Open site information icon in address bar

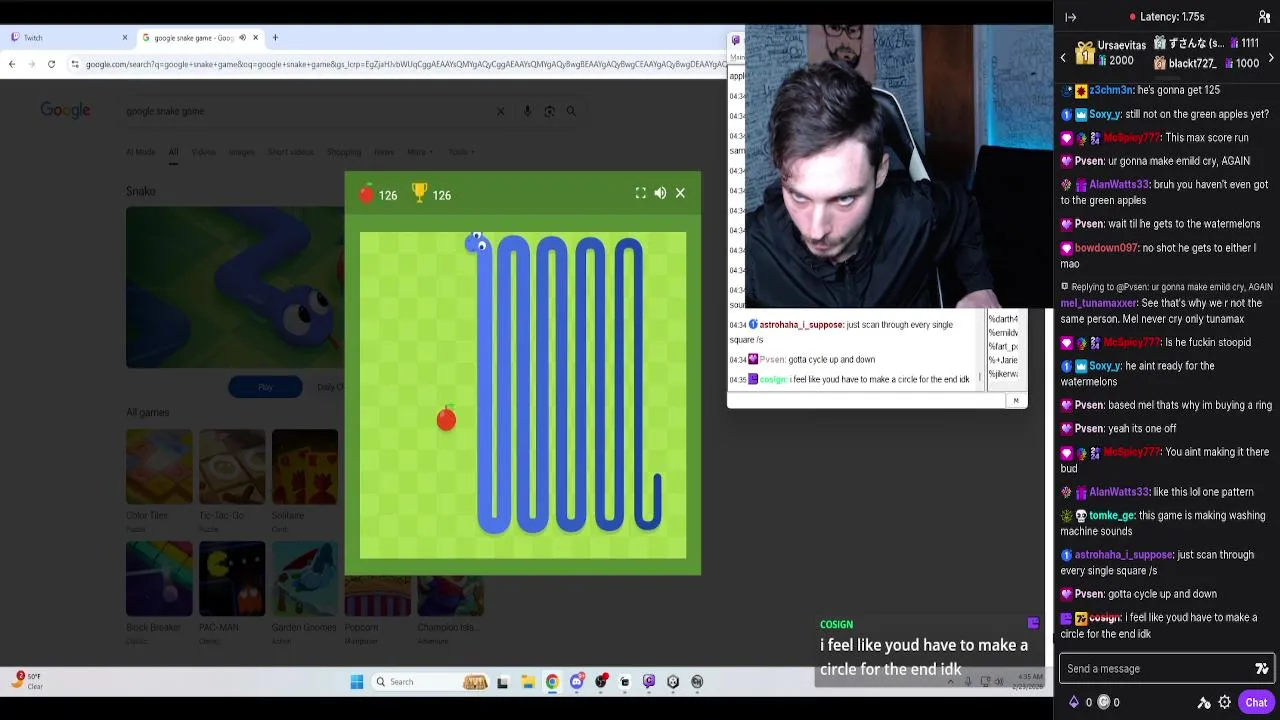75,64
